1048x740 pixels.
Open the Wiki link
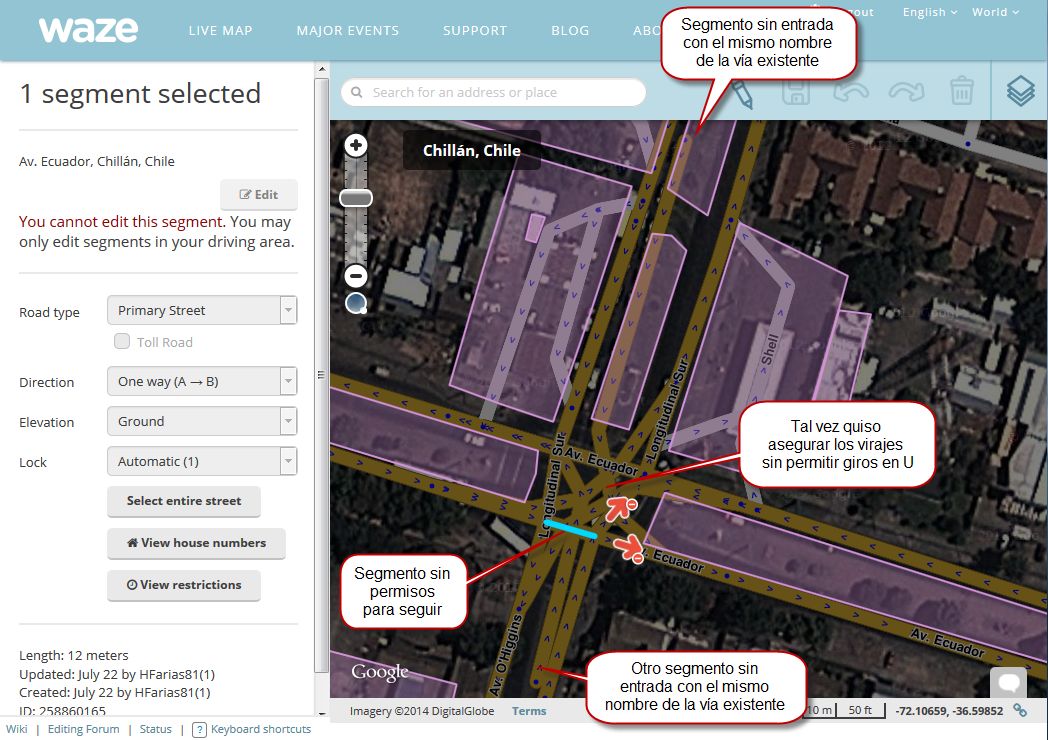pyautogui.click(x=17, y=729)
